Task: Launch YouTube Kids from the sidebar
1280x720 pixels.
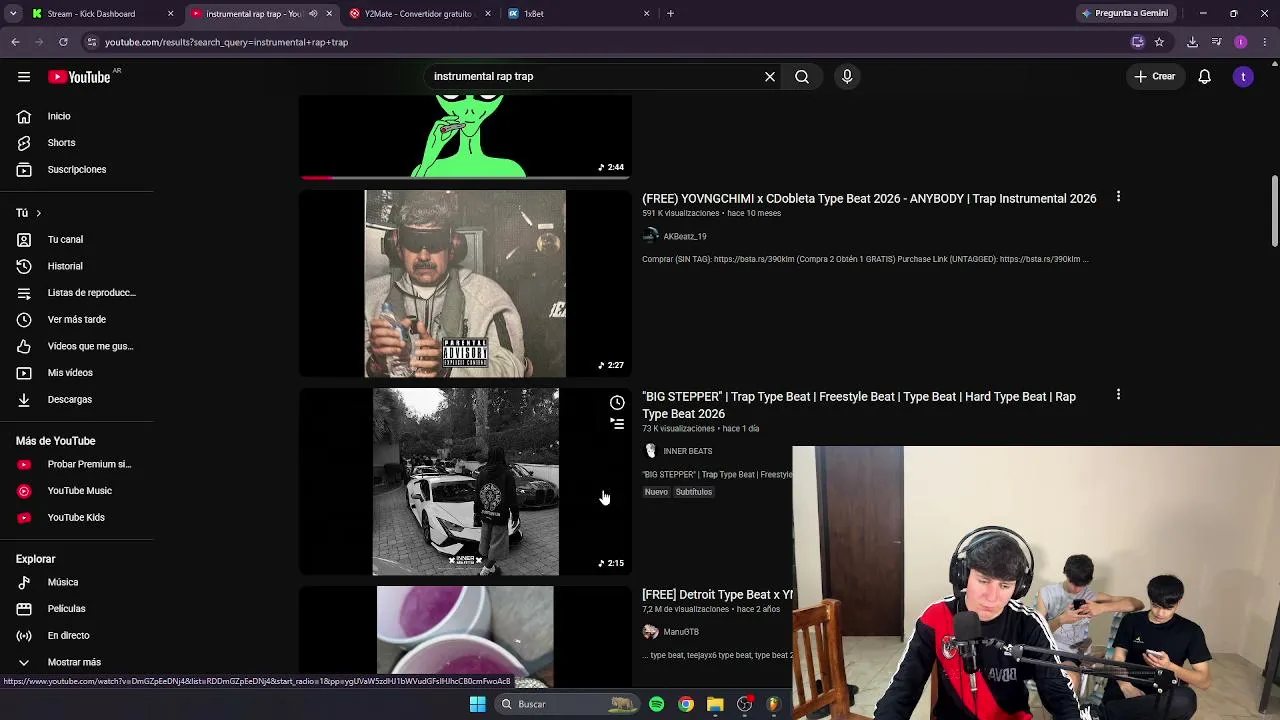Action: 77,517
